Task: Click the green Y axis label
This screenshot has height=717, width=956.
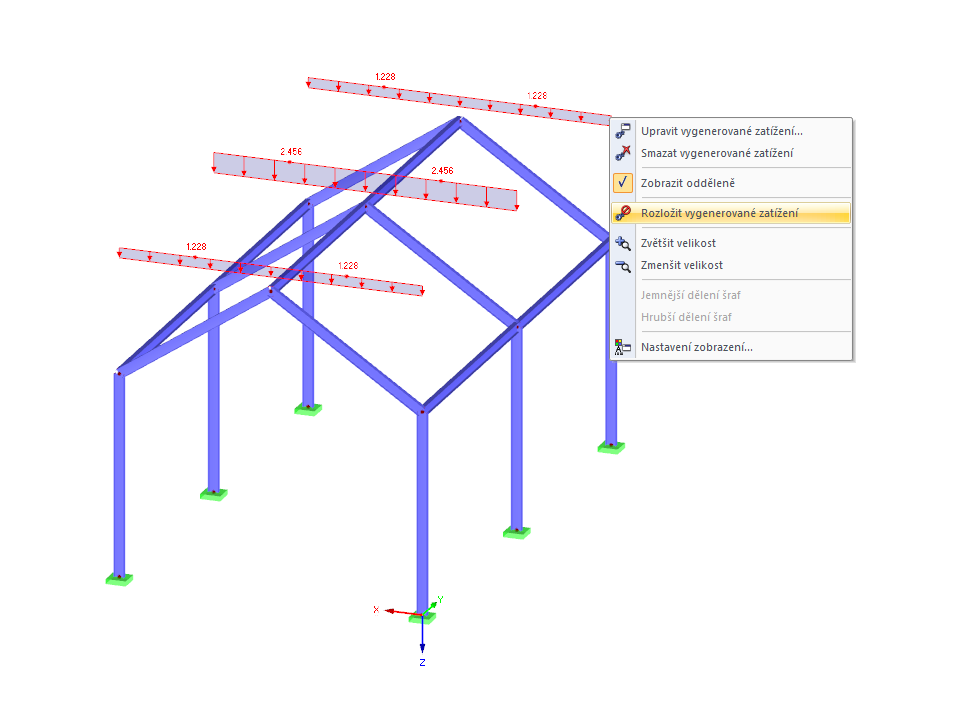Action: coord(440,600)
